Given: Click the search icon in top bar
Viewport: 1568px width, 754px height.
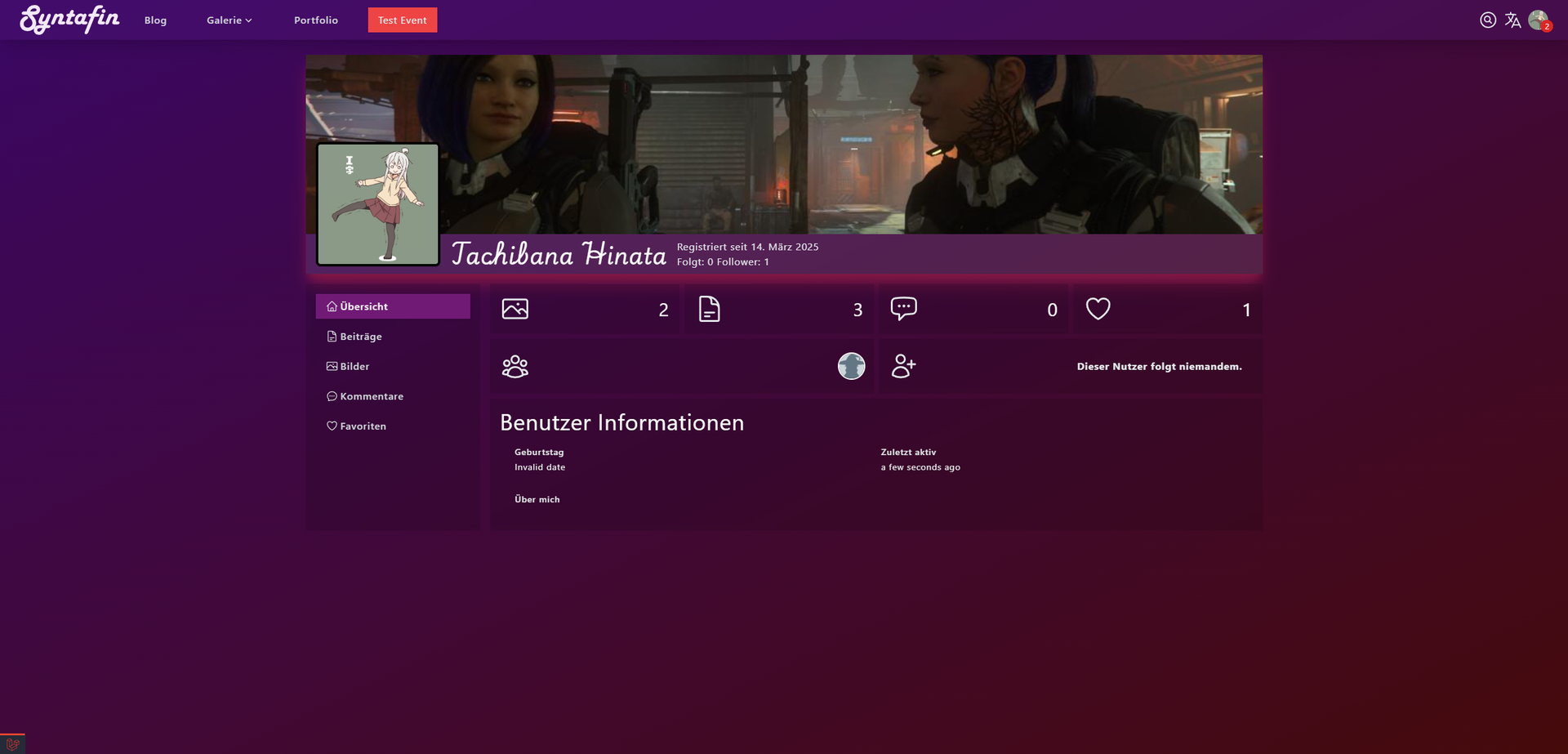Looking at the screenshot, I should [1487, 20].
